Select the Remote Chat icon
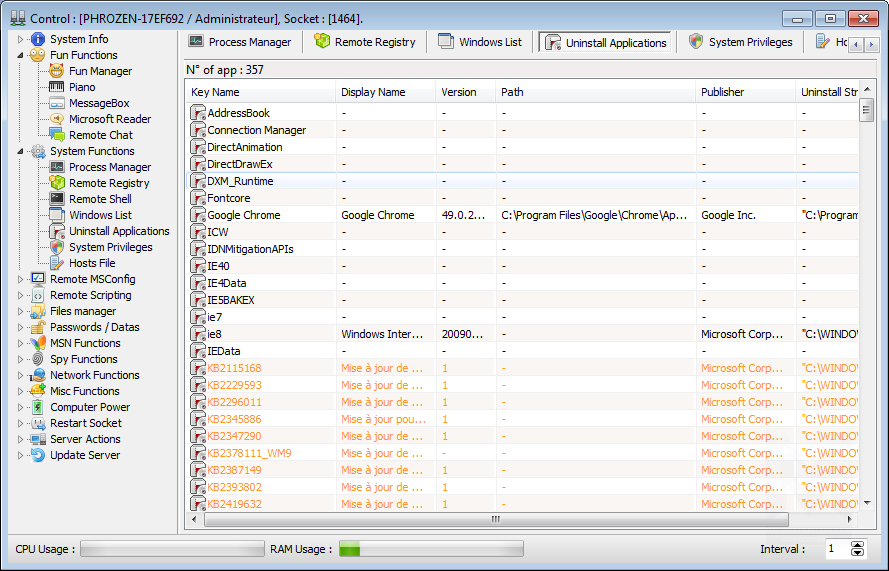The width and height of the screenshot is (889, 571). pos(57,135)
